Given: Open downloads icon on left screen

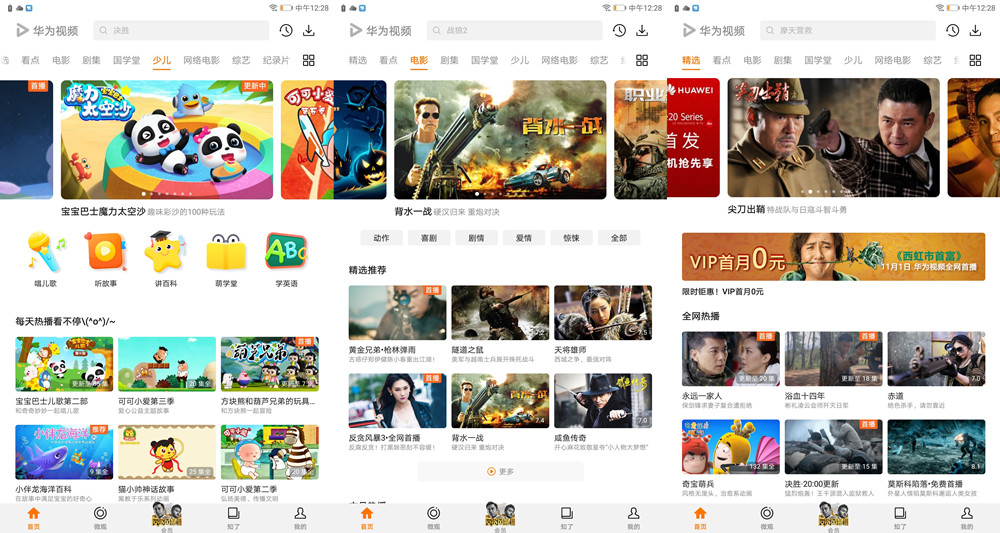Looking at the screenshot, I should coord(309,30).
